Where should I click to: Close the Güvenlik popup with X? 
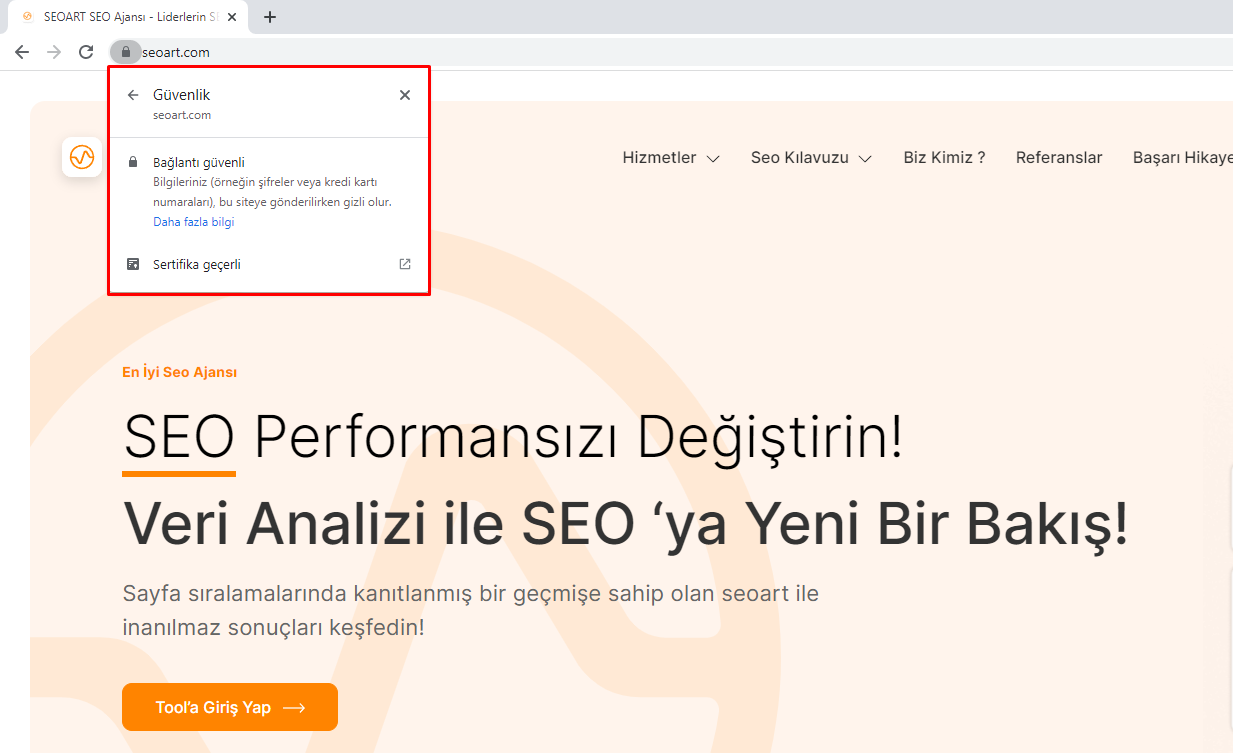[x=405, y=95]
